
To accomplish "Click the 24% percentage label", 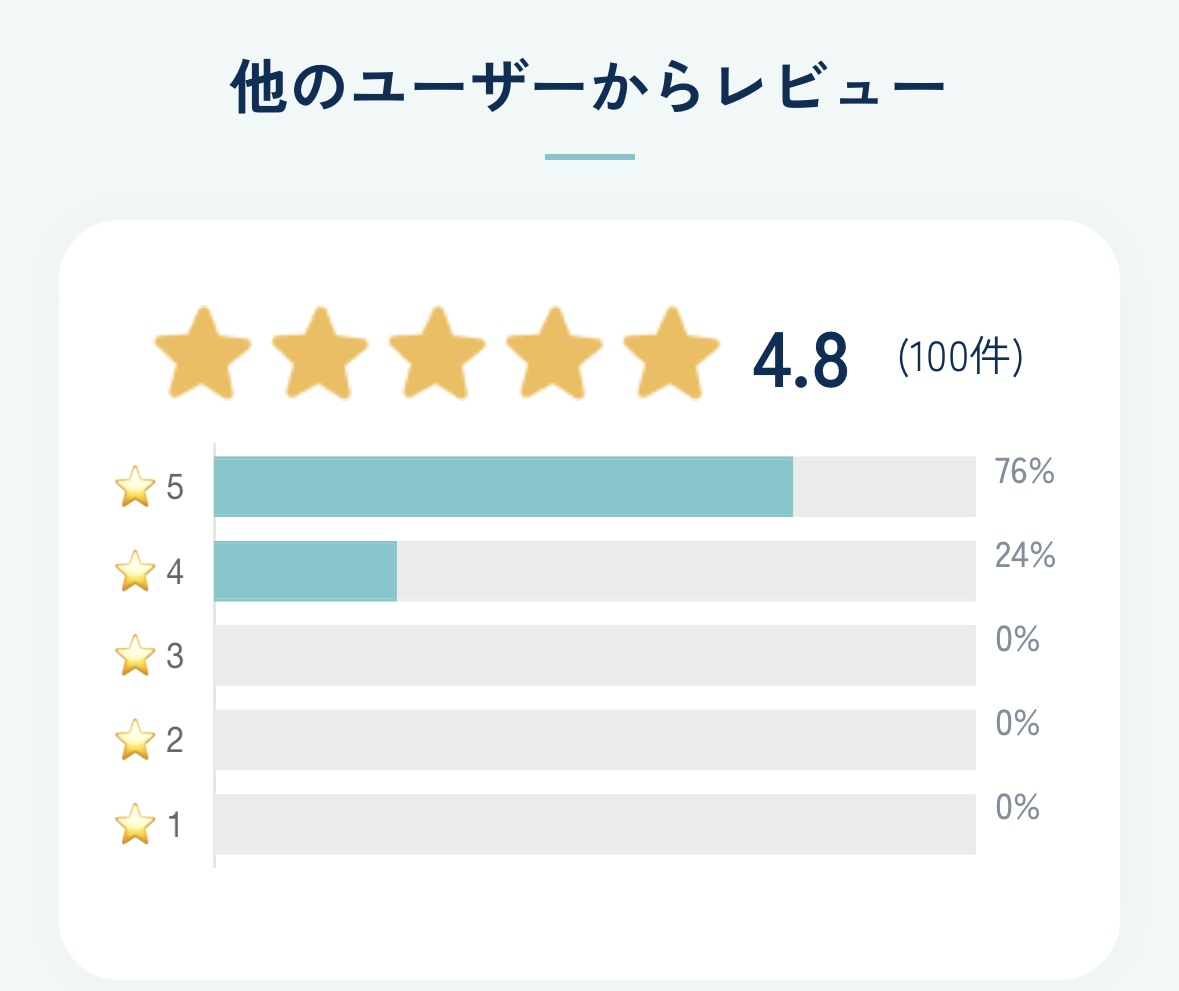I will 1025,556.
